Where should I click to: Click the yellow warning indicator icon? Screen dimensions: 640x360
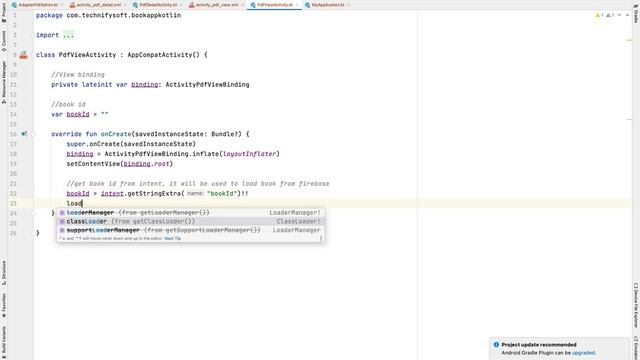click(599, 15)
